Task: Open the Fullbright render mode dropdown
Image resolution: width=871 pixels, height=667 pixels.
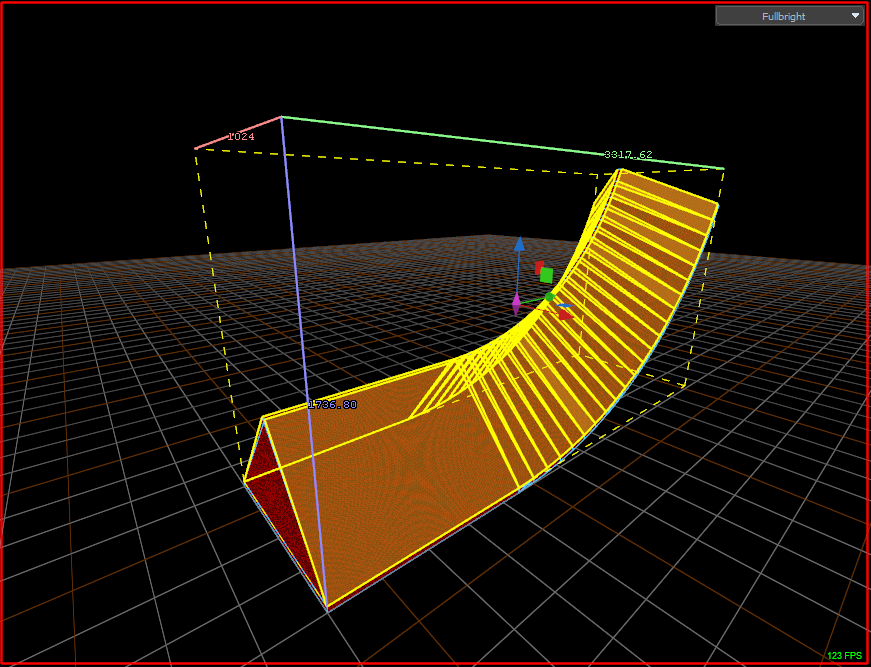Action: 789,16
